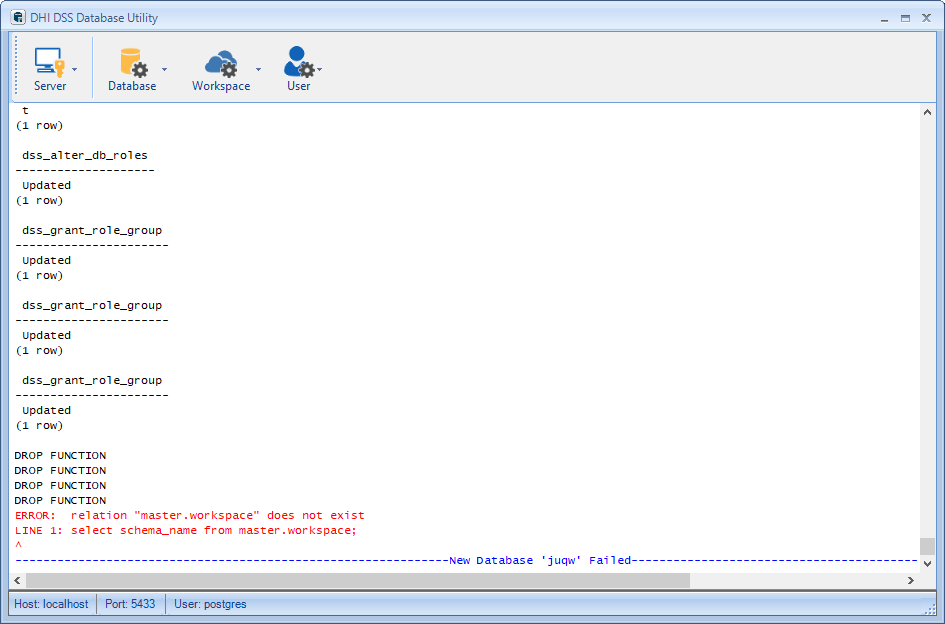Click the 'Port: 5433' status entry
945x624 pixels.
130,604
